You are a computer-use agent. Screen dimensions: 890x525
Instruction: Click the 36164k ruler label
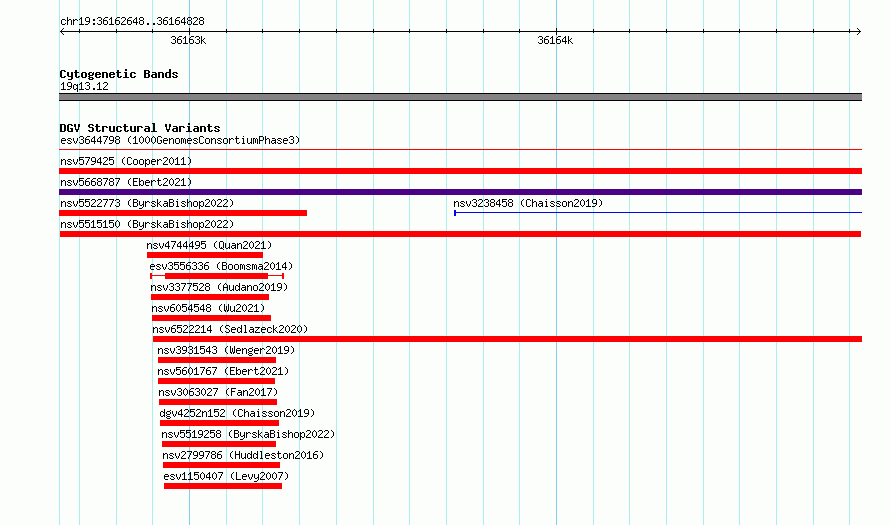point(555,40)
